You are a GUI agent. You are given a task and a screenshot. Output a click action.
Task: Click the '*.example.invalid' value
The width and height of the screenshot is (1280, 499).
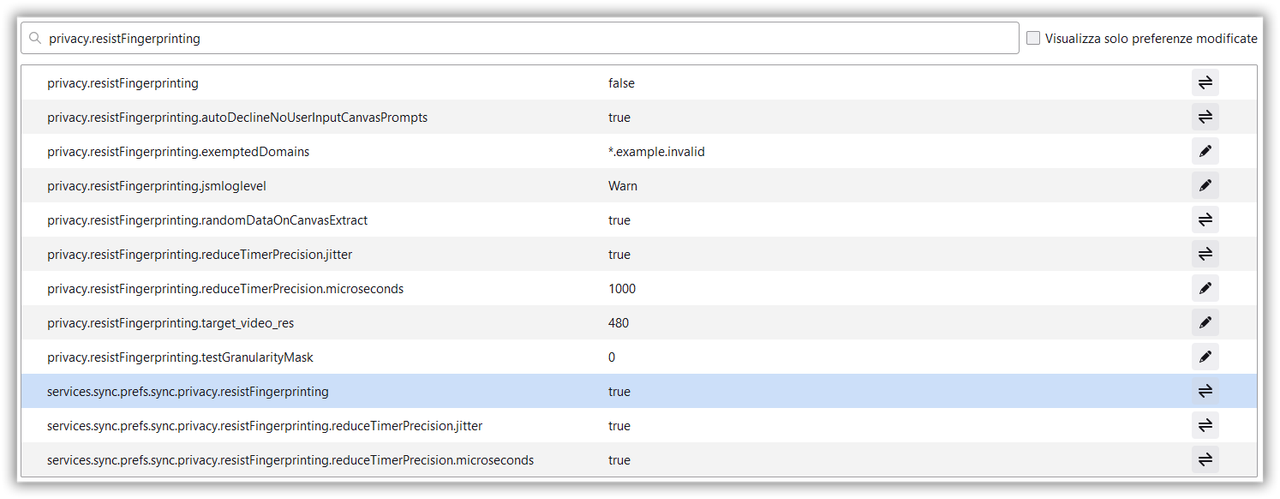tap(657, 152)
